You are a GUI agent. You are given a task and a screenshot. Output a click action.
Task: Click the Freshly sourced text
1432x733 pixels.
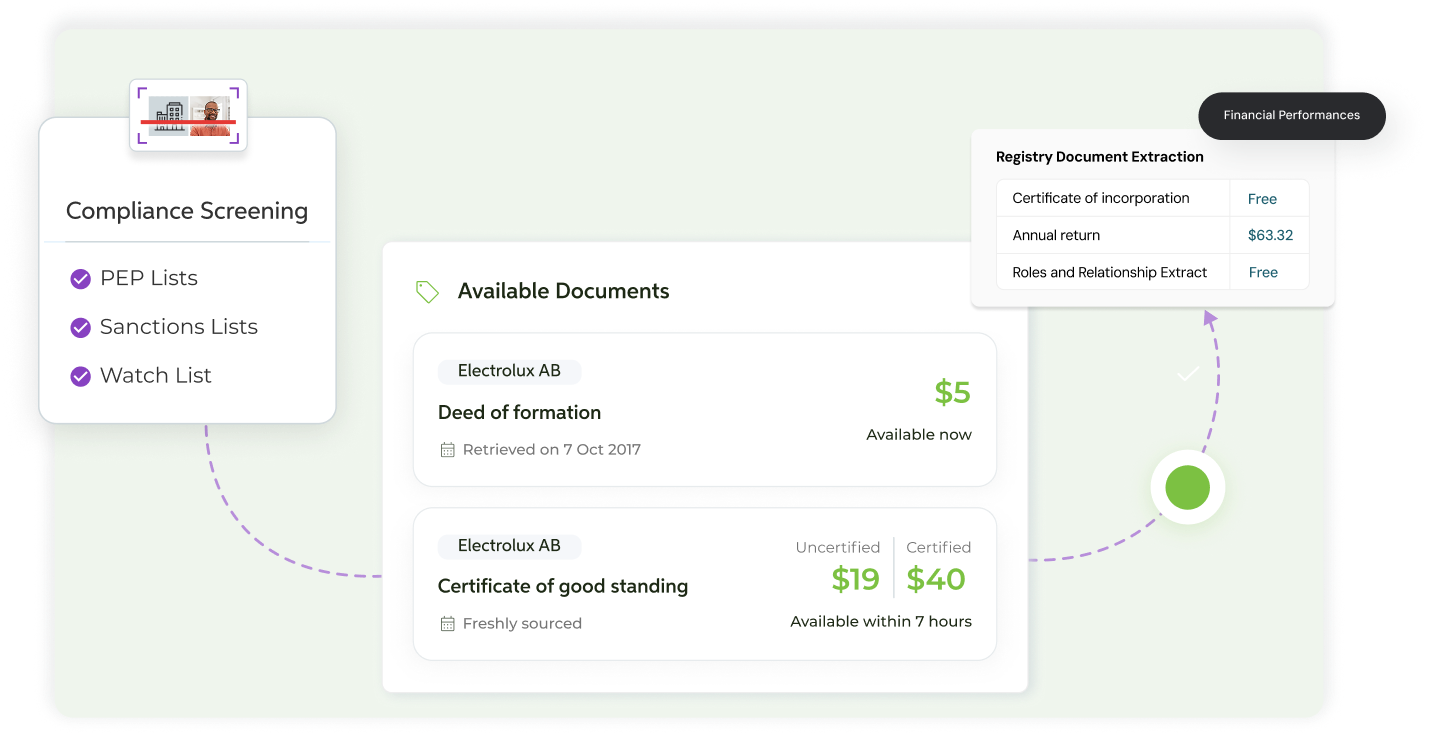click(522, 624)
